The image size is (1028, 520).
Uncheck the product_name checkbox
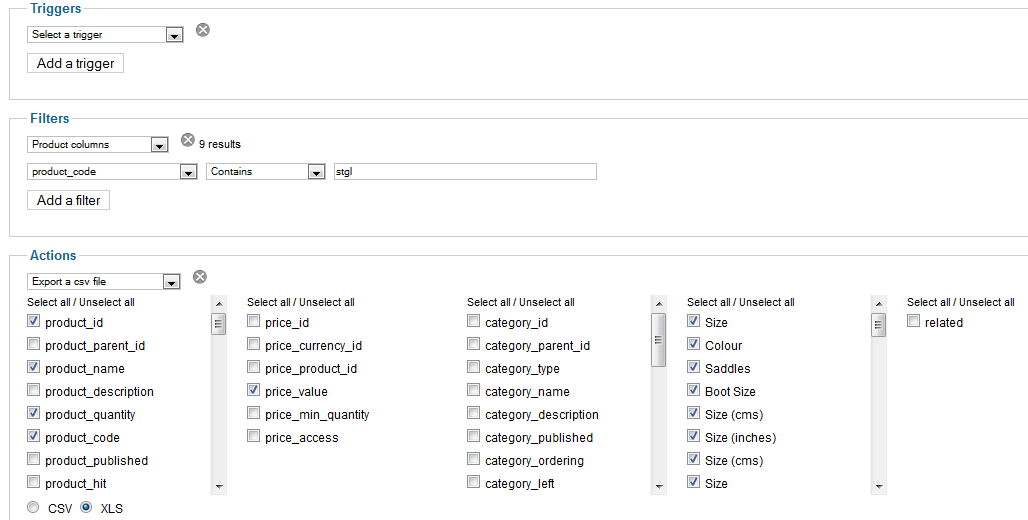point(33,367)
